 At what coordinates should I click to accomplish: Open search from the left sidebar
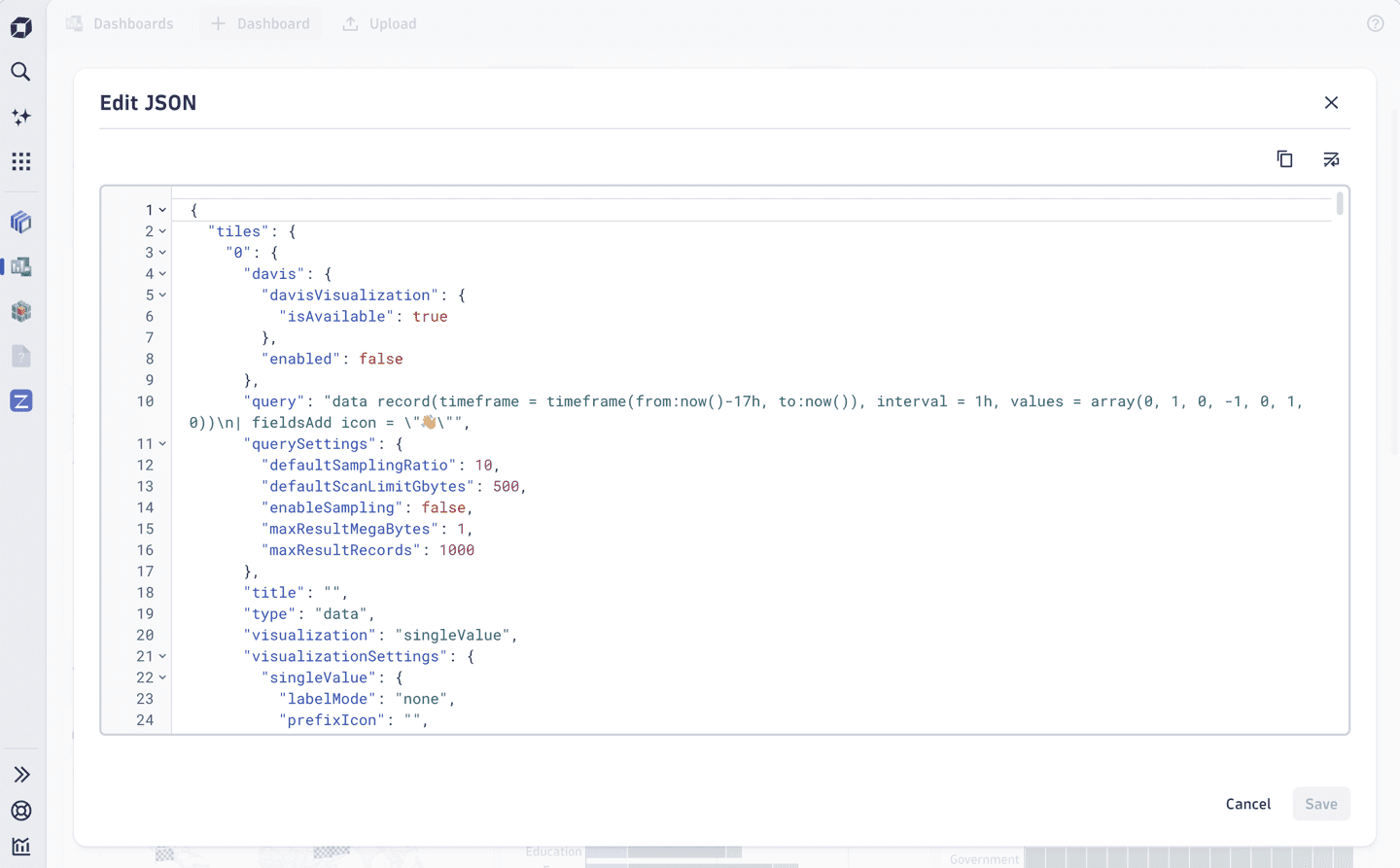(x=20, y=72)
